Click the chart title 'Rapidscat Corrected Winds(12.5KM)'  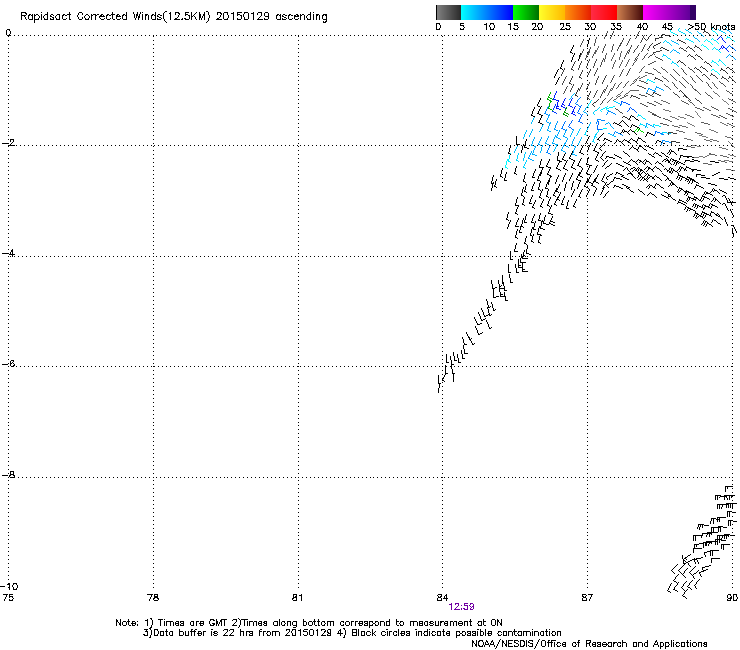(x=115, y=17)
